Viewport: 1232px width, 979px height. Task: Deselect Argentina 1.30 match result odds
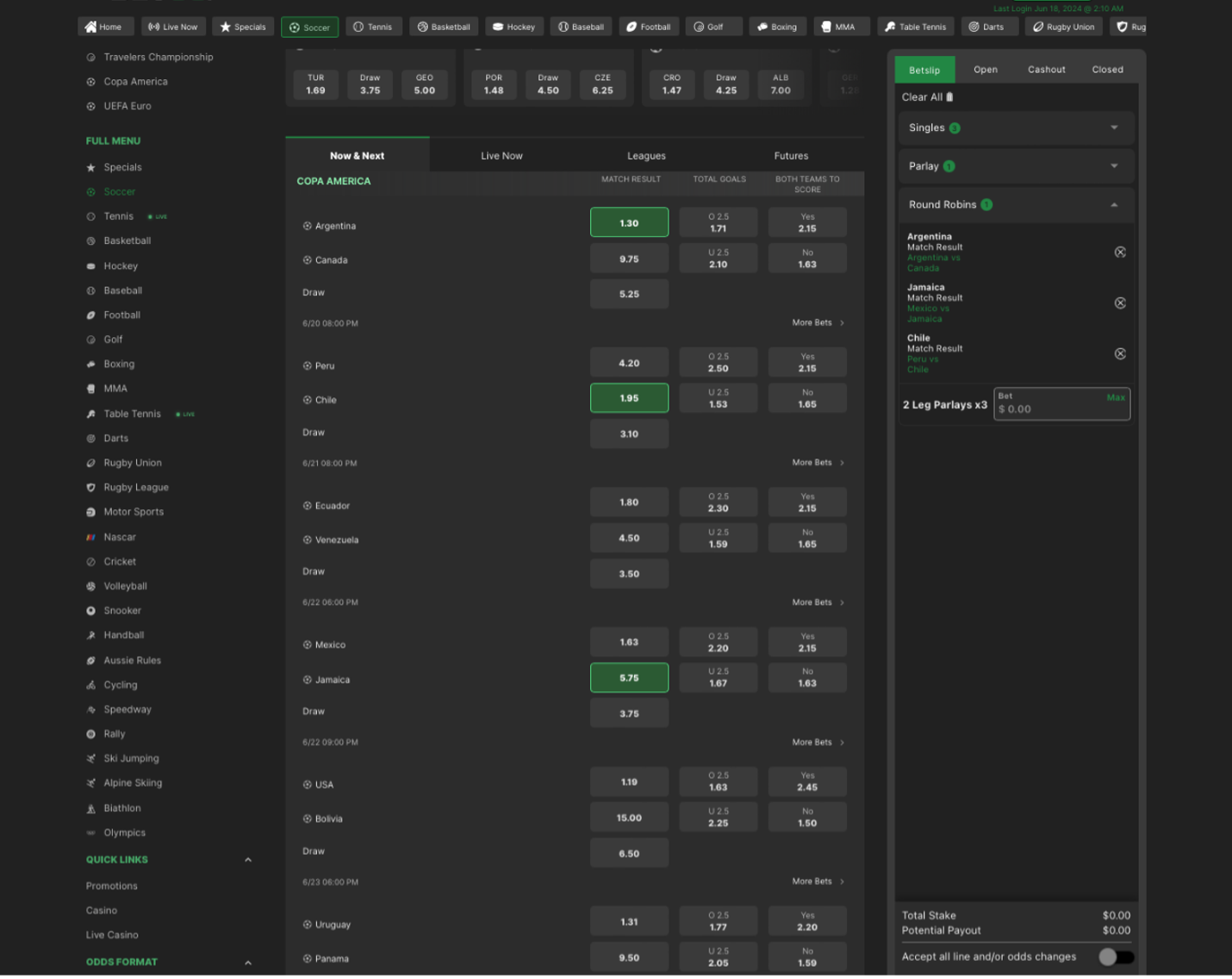point(629,222)
